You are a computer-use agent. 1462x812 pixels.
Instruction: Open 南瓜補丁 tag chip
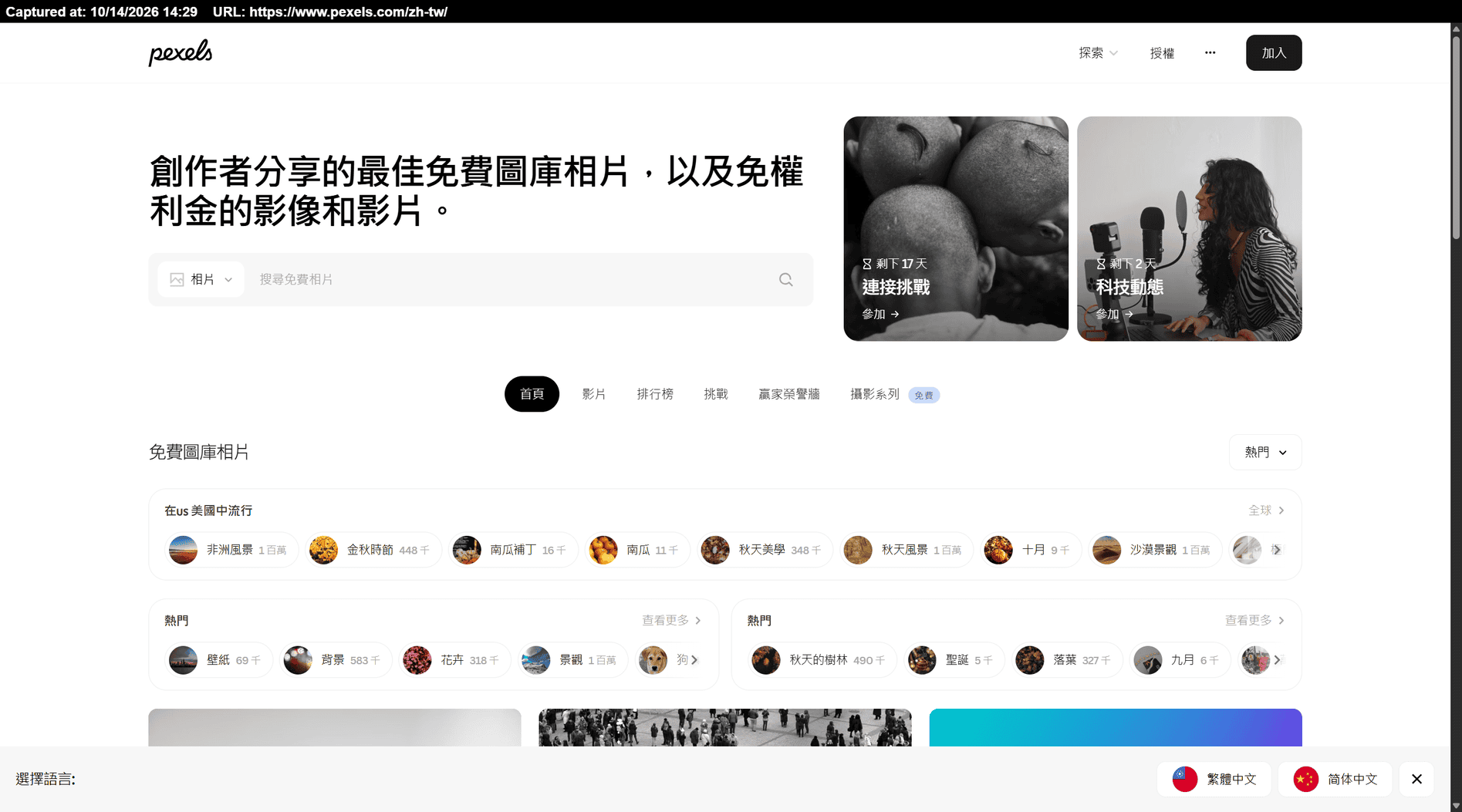click(513, 550)
